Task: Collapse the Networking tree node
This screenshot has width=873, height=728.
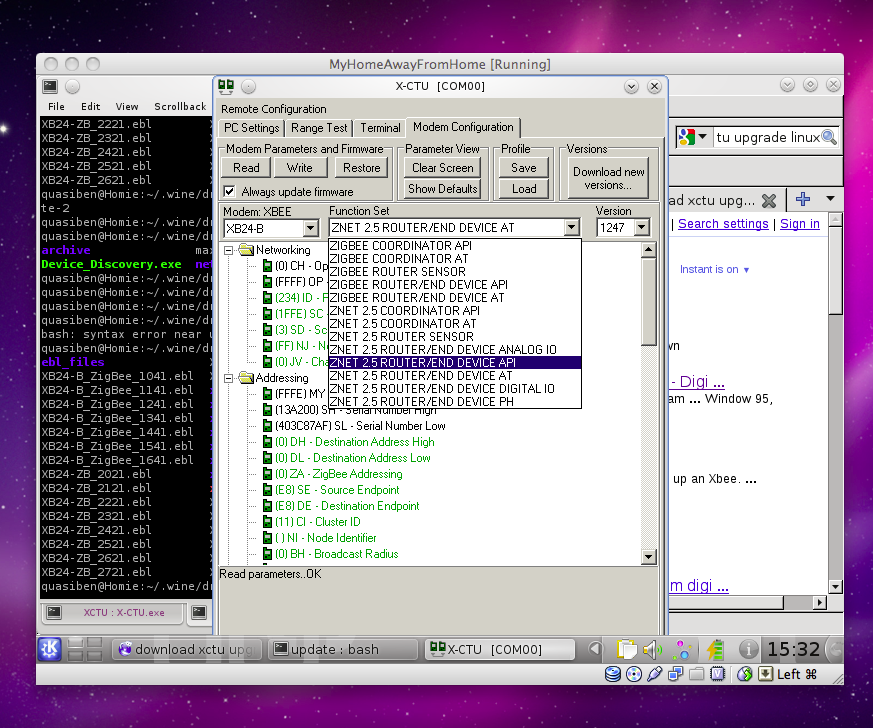Action: click(x=229, y=250)
